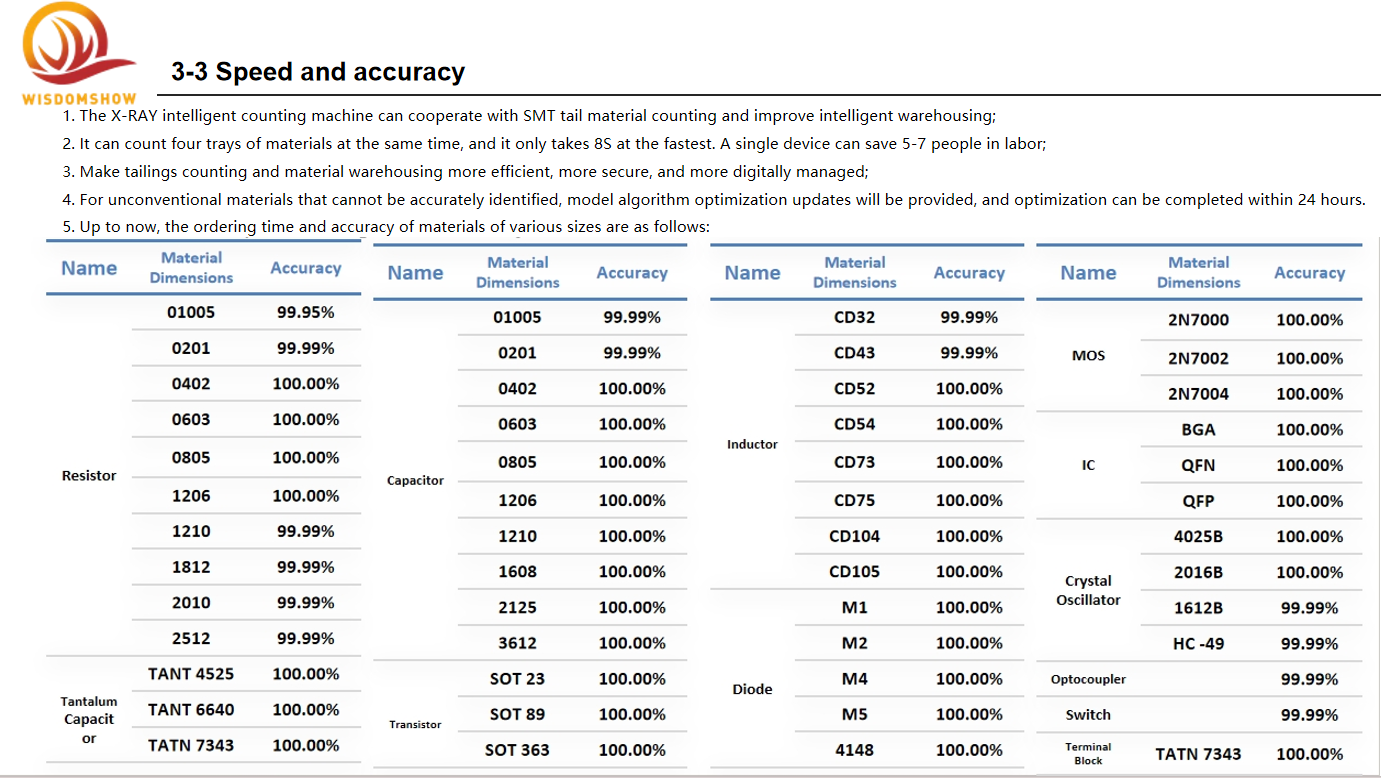Screen dimensions: 1381x778
Task: Click the Inductor category label
Action: click(752, 444)
